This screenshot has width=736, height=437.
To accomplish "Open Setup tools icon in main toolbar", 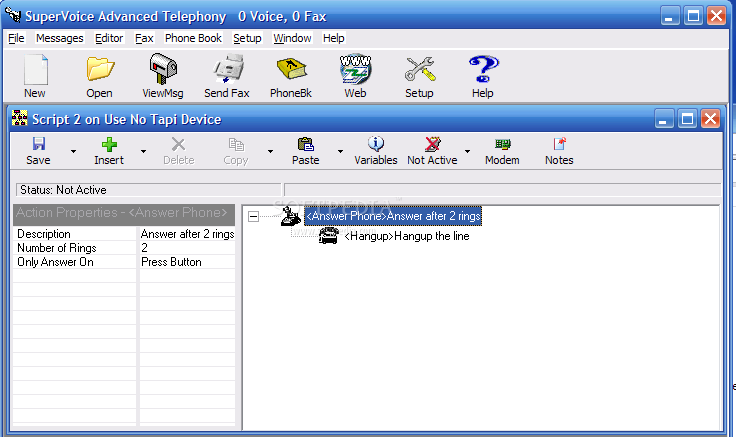I will pyautogui.click(x=420, y=69).
